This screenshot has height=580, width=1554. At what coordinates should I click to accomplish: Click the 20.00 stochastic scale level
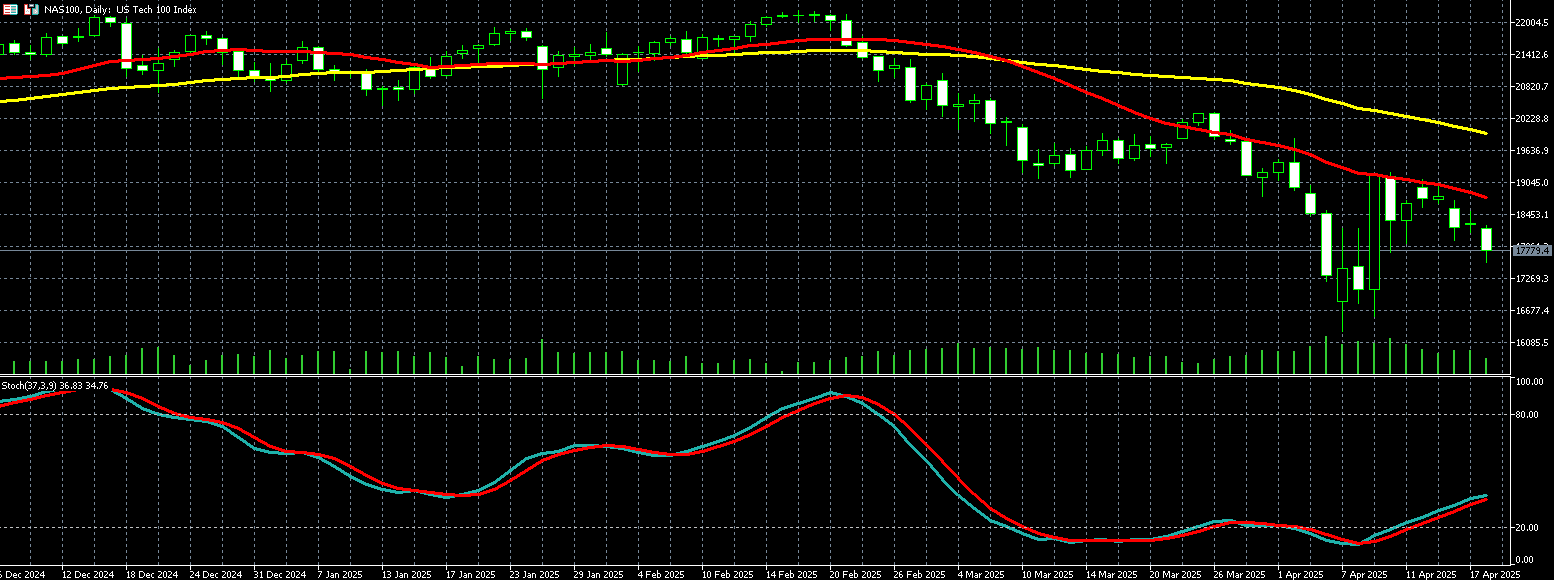click(x=1526, y=527)
